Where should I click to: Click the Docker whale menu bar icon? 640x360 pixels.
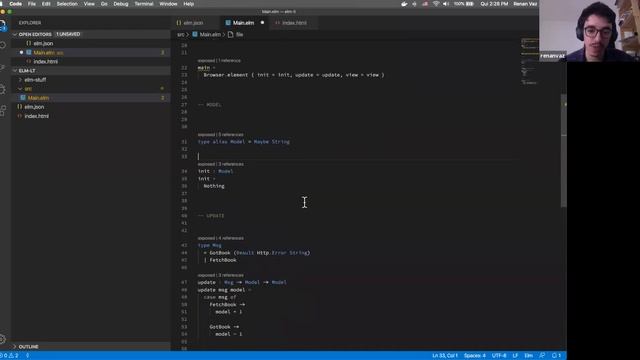[404, 4]
